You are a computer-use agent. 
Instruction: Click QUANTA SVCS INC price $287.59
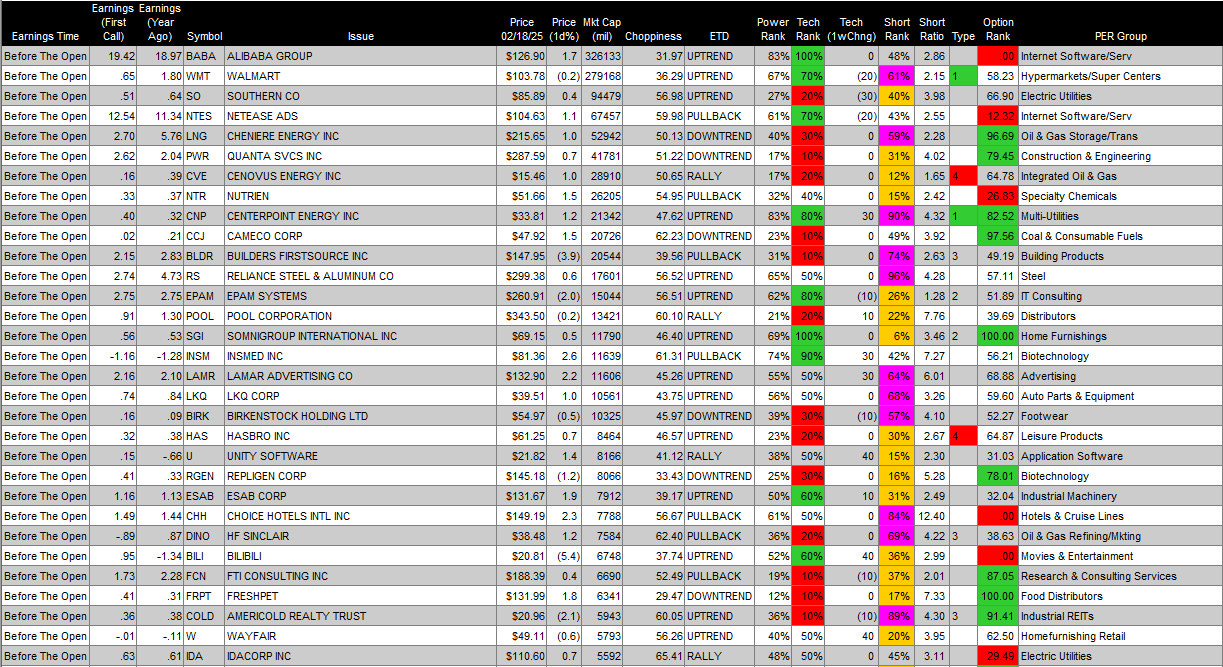tap(521, 156)
